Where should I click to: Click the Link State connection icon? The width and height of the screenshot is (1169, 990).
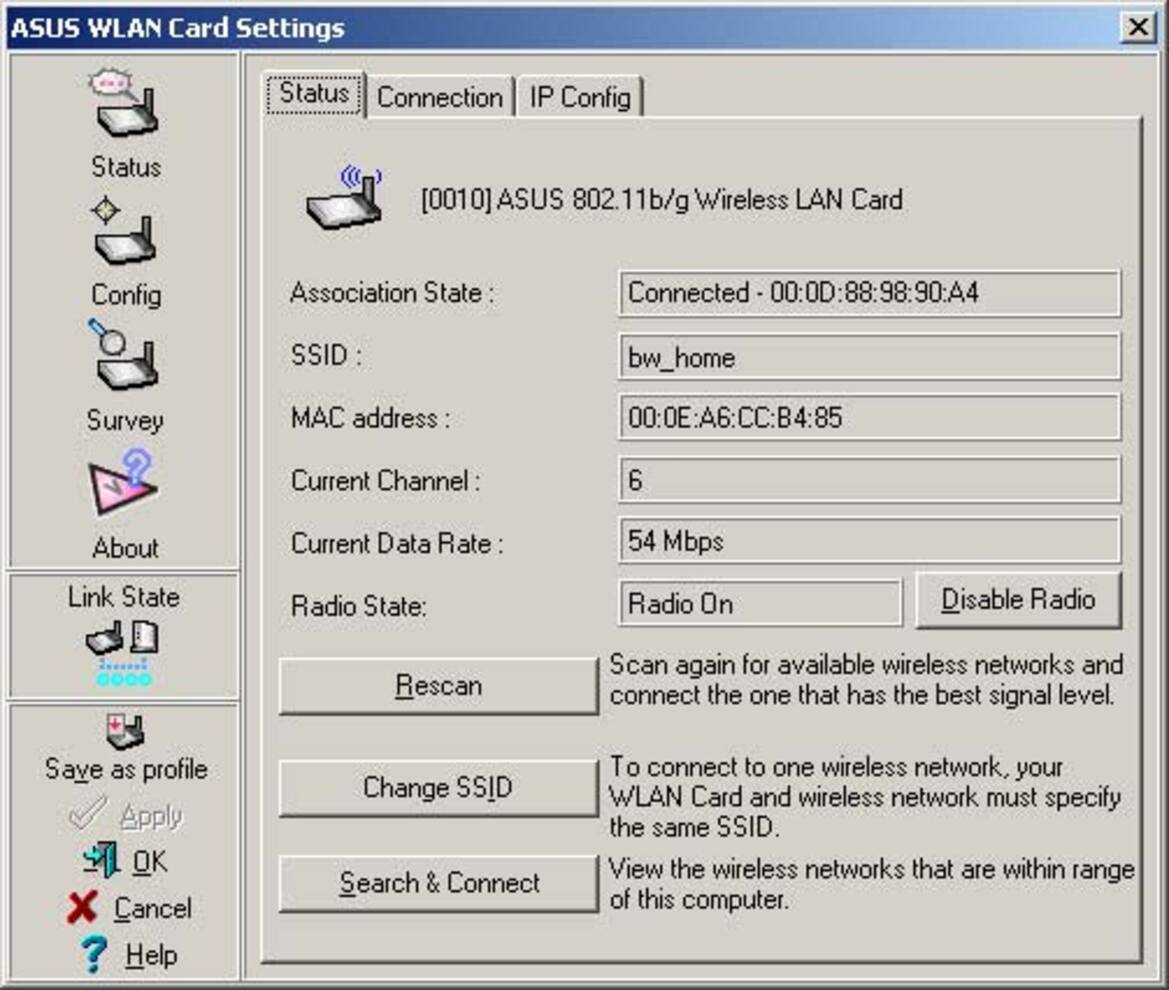click(123, 654)
